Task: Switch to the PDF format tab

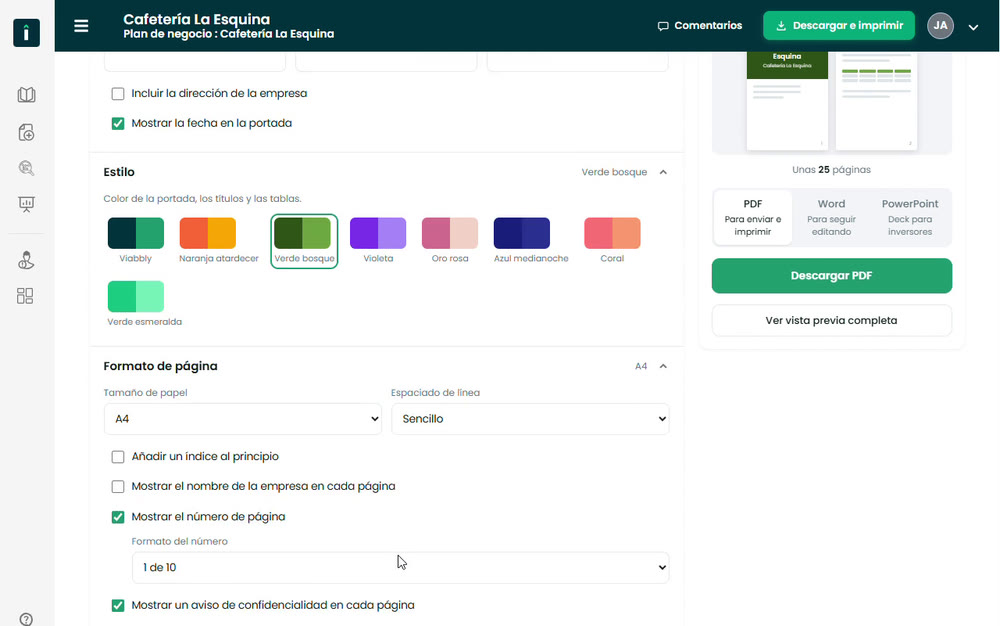Action: point(753,217)
